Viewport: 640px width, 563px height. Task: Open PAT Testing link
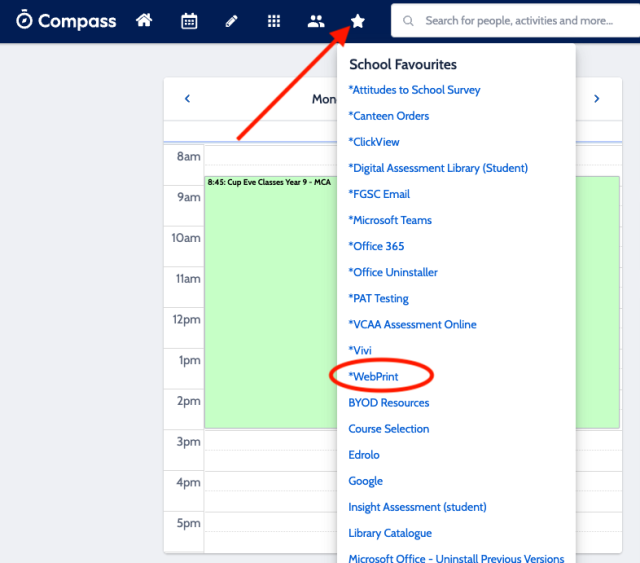click(378, 298)
